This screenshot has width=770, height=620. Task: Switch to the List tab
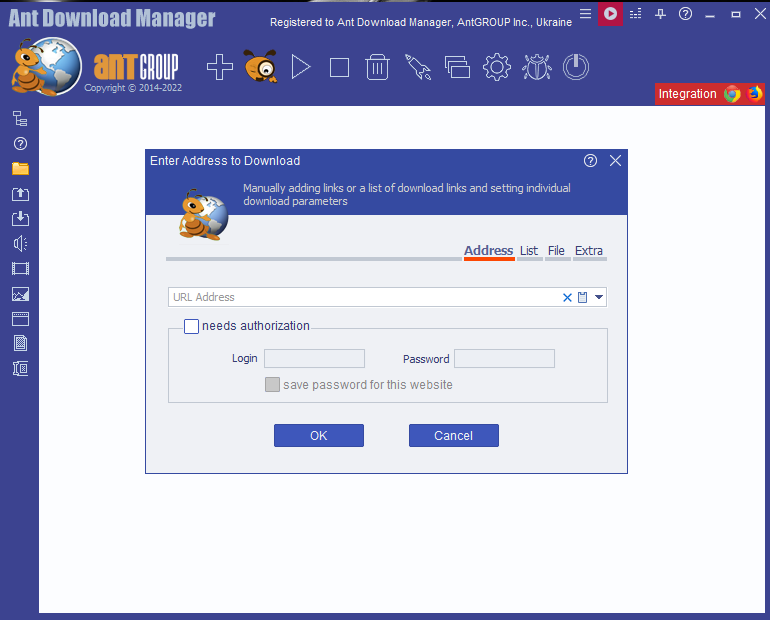(x=529, y=251)
